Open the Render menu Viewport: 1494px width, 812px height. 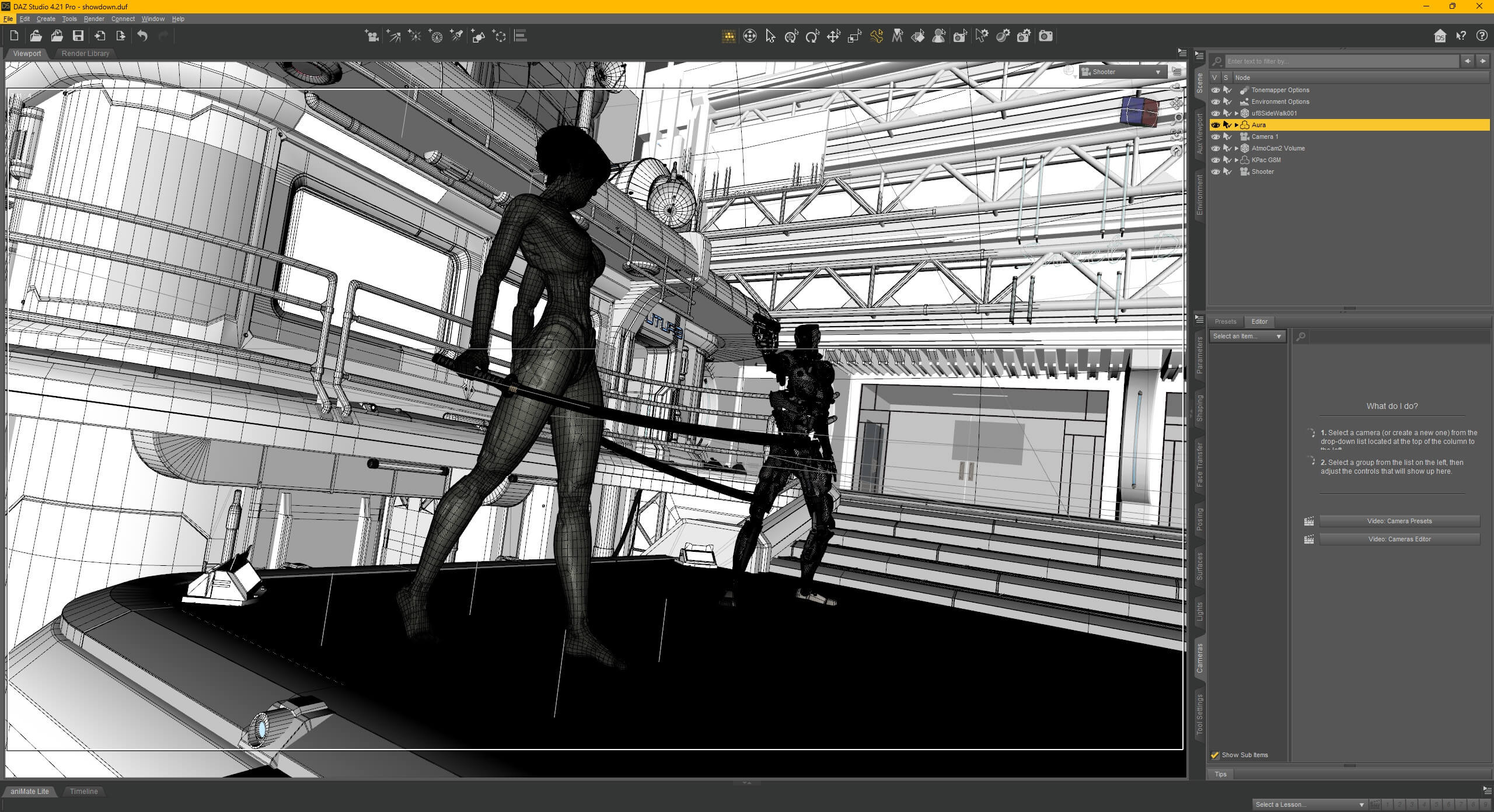point(94,19)
